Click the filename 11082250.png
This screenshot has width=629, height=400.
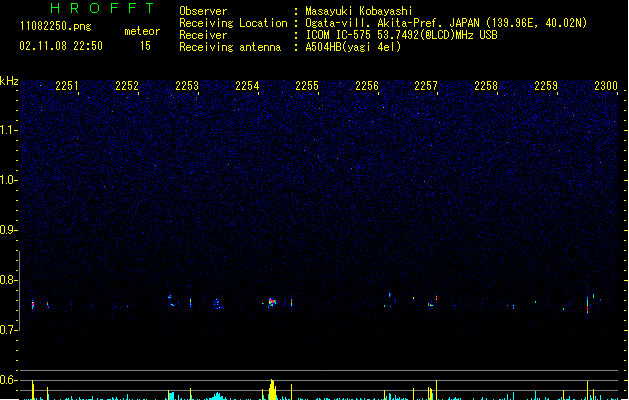click(x=55, y=26)
